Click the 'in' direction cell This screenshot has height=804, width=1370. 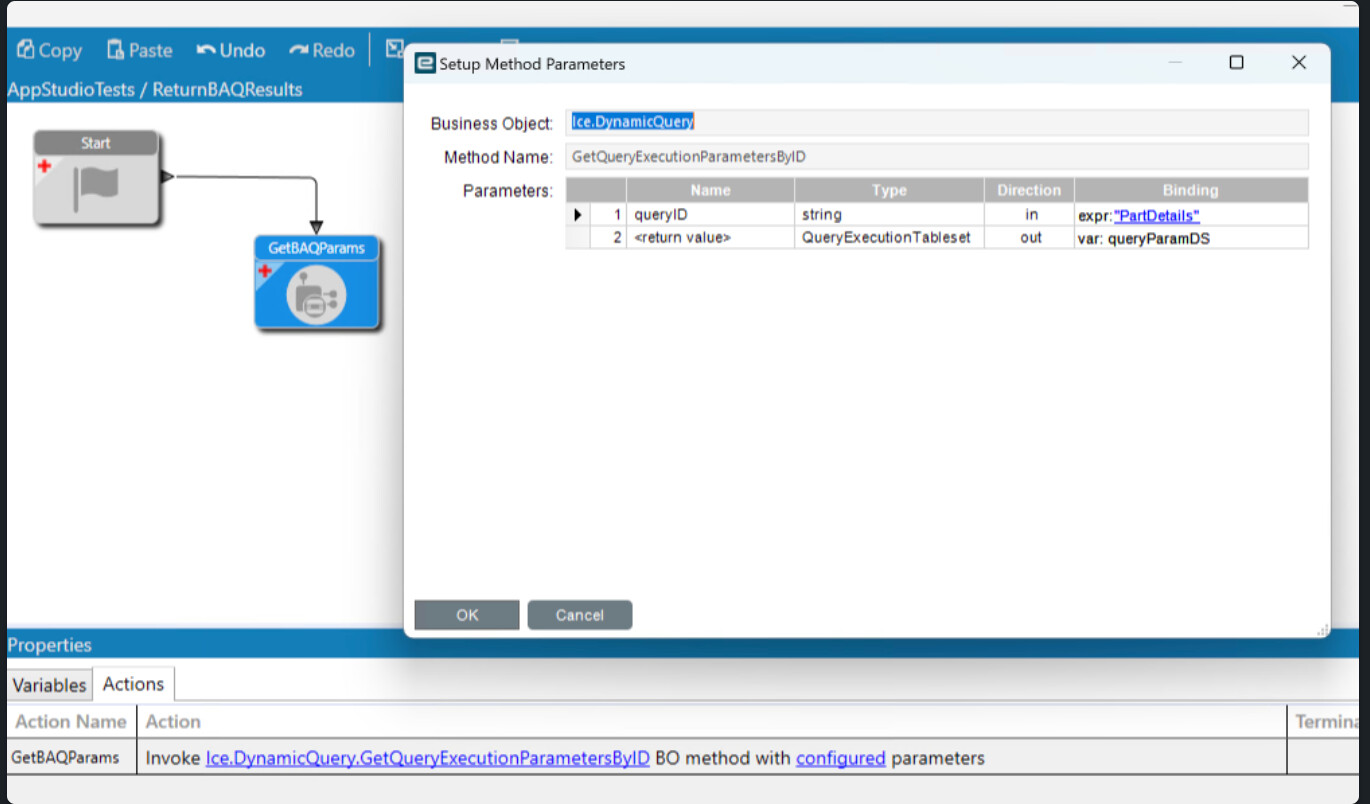click(x=1029, y=215)
